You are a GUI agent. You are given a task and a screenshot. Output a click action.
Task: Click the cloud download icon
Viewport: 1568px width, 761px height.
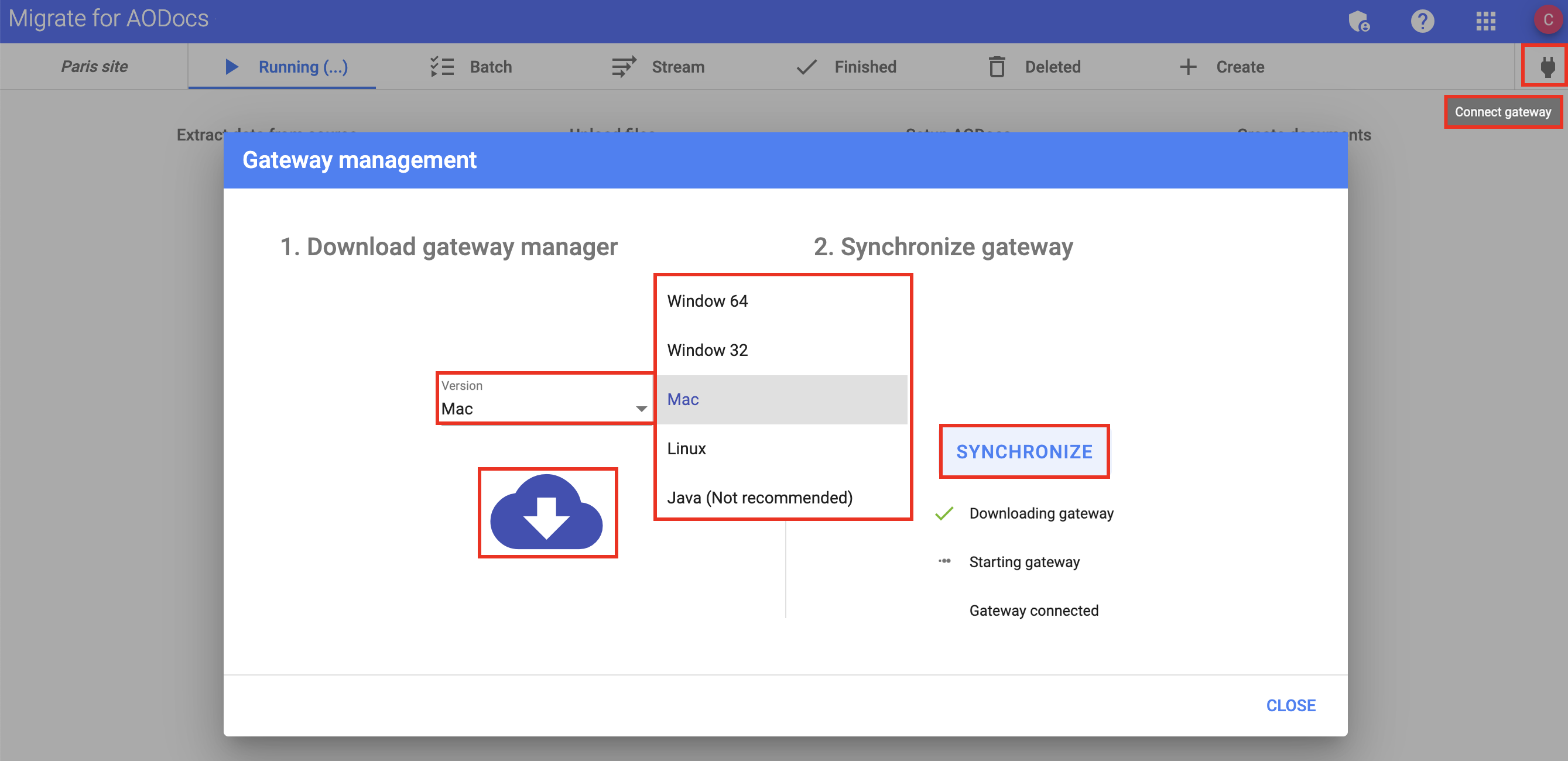(547, 512)
